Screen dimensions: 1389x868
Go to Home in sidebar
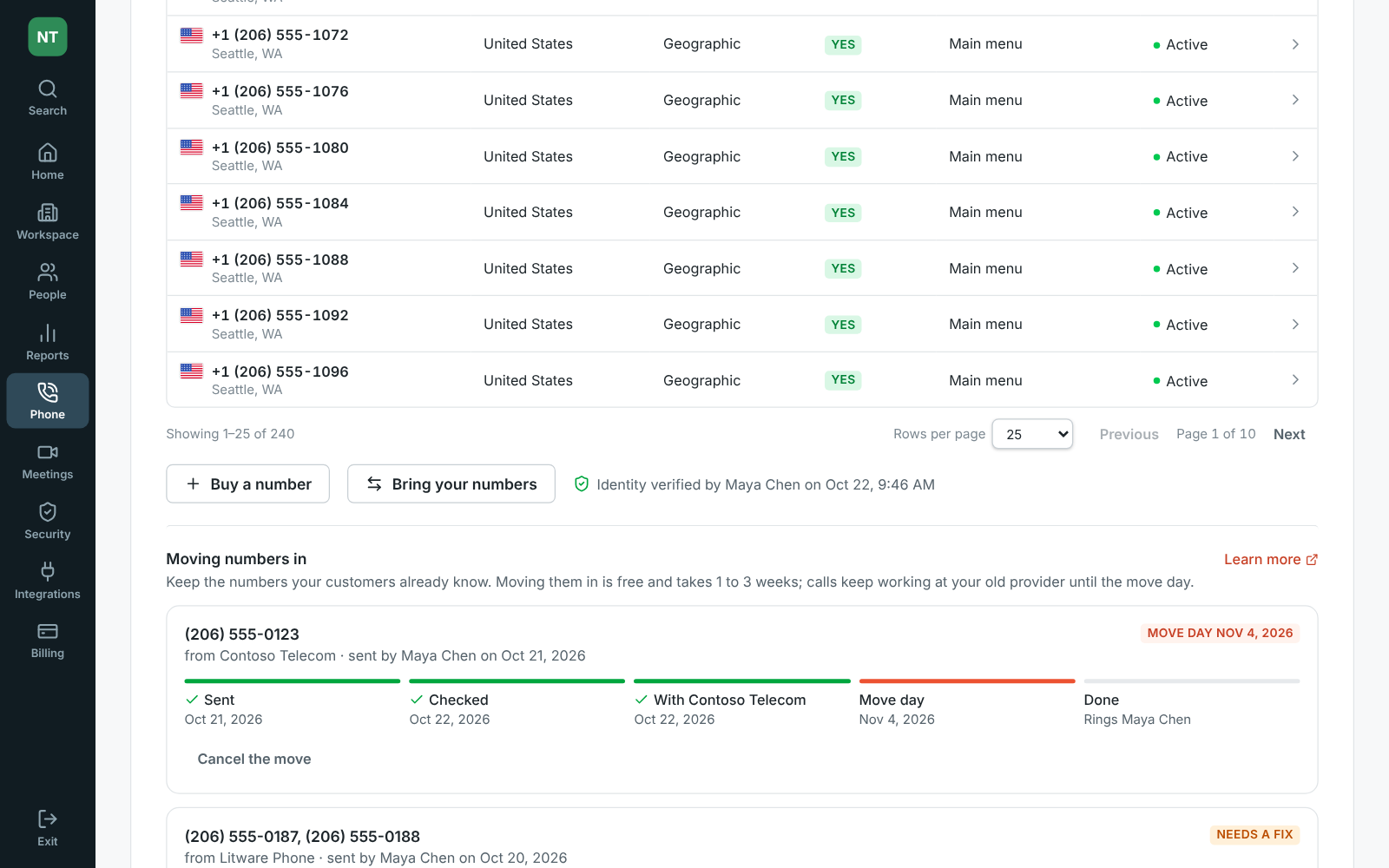click(x=47, y=162)
